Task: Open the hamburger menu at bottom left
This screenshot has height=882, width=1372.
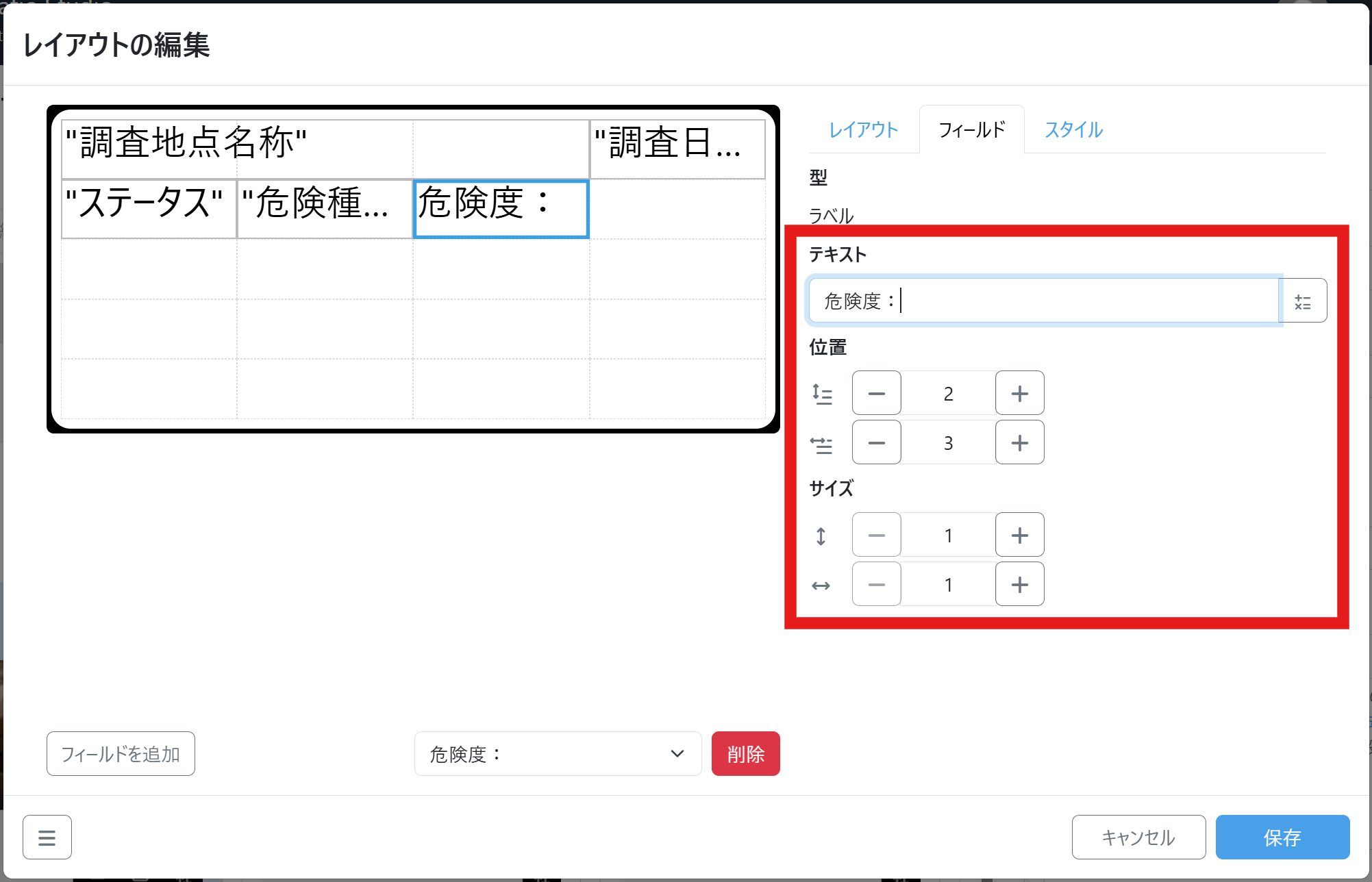Action: (x=47, y=837)
